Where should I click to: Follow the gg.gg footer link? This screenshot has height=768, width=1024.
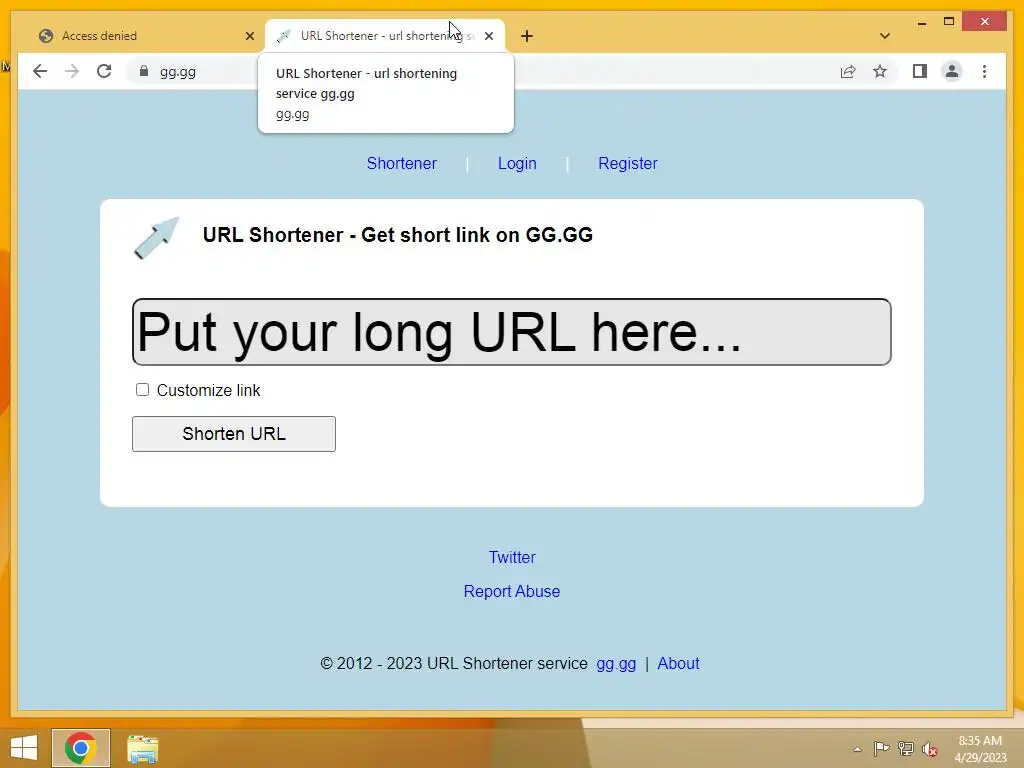[x=616, y=664]
